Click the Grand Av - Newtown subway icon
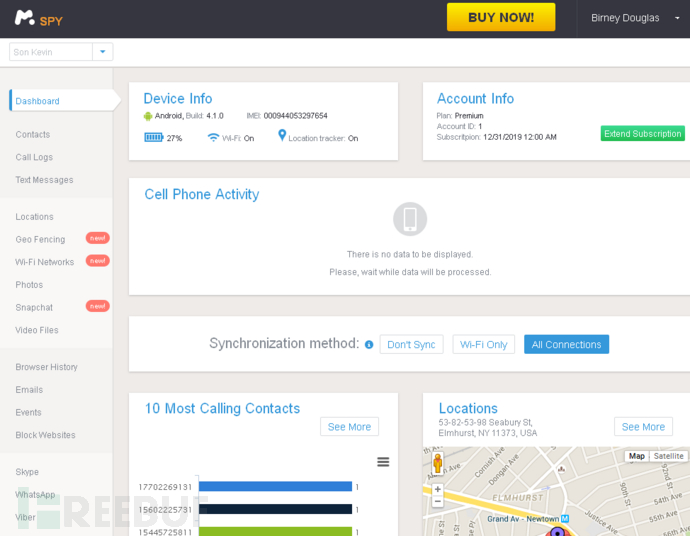690x536 pixels. (x=565, y=519)
